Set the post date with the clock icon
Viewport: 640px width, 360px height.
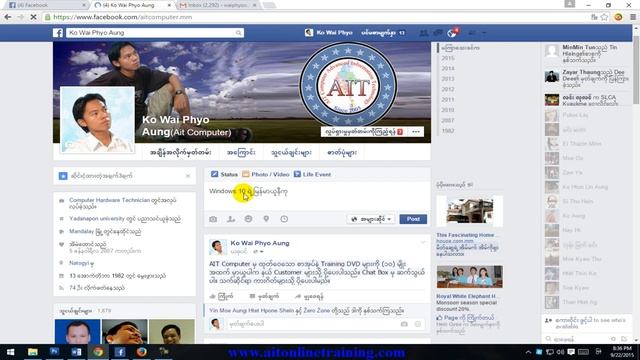pyautogui.click(x=284, y=219)
